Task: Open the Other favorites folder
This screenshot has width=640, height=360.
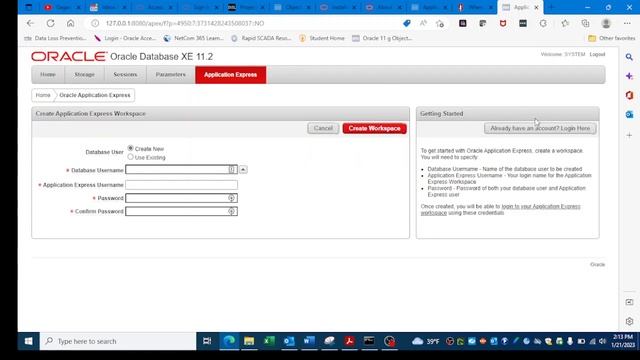Action: pos(611,38)
